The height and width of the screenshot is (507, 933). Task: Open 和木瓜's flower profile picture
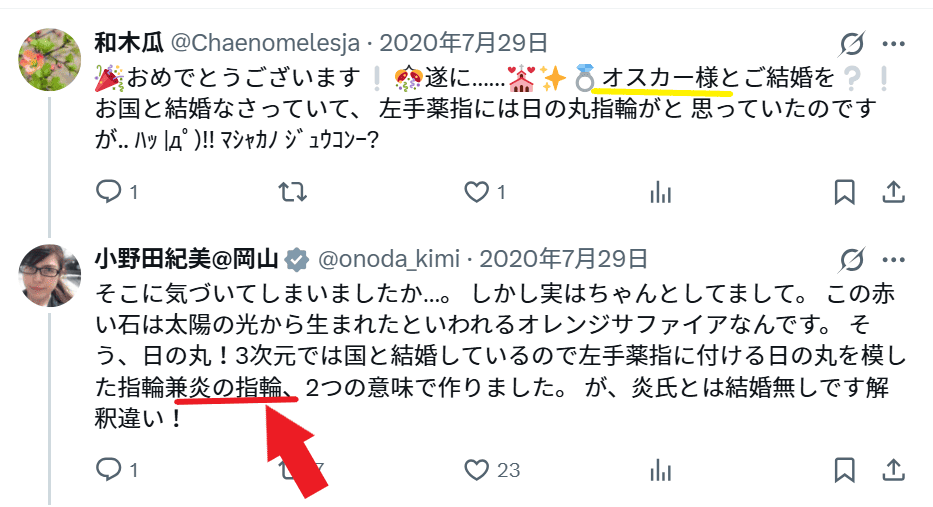[x=49, y=59]
